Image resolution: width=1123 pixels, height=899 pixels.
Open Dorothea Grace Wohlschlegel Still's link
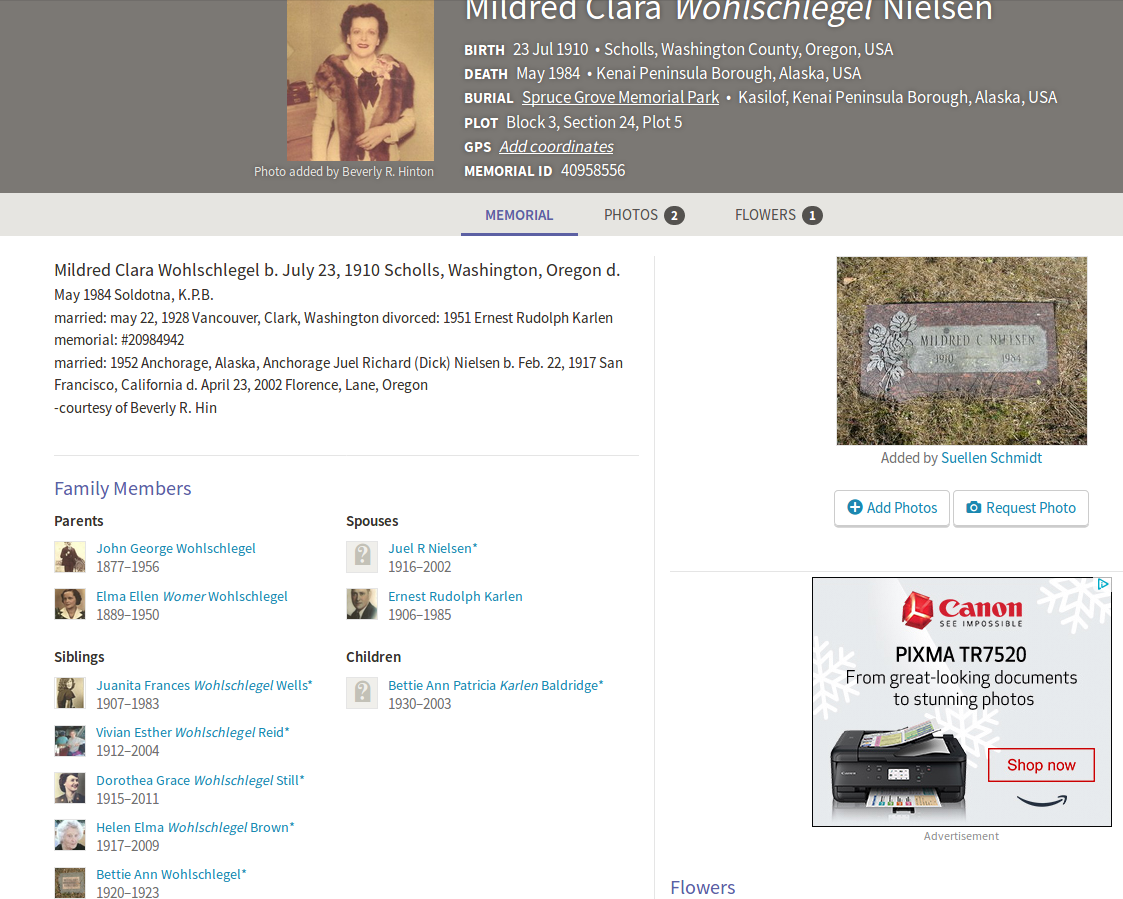(x=201, y=780)
